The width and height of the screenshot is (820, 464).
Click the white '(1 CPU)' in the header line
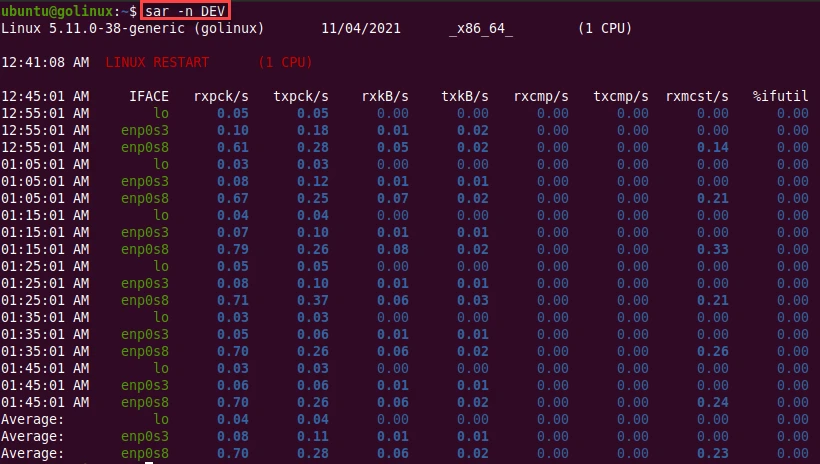[x=605, y=28]
